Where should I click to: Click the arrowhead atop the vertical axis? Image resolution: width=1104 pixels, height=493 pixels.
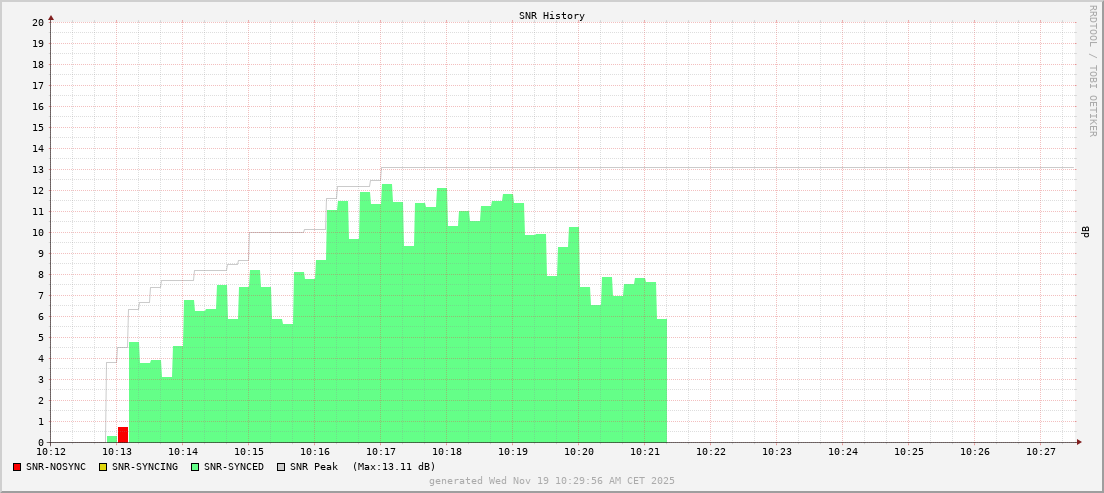click(51, 18)
